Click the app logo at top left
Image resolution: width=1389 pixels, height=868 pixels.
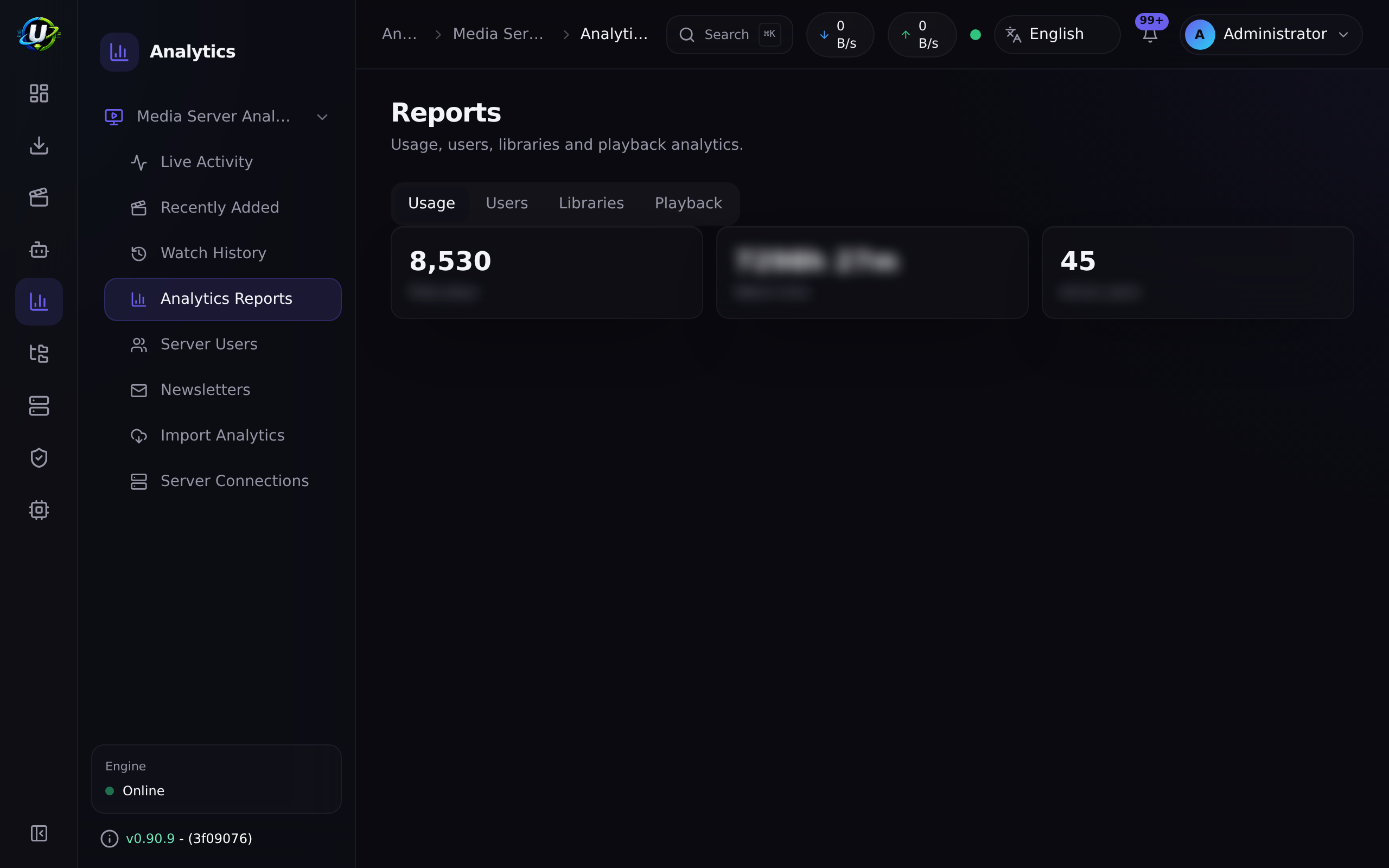[39, 34]
